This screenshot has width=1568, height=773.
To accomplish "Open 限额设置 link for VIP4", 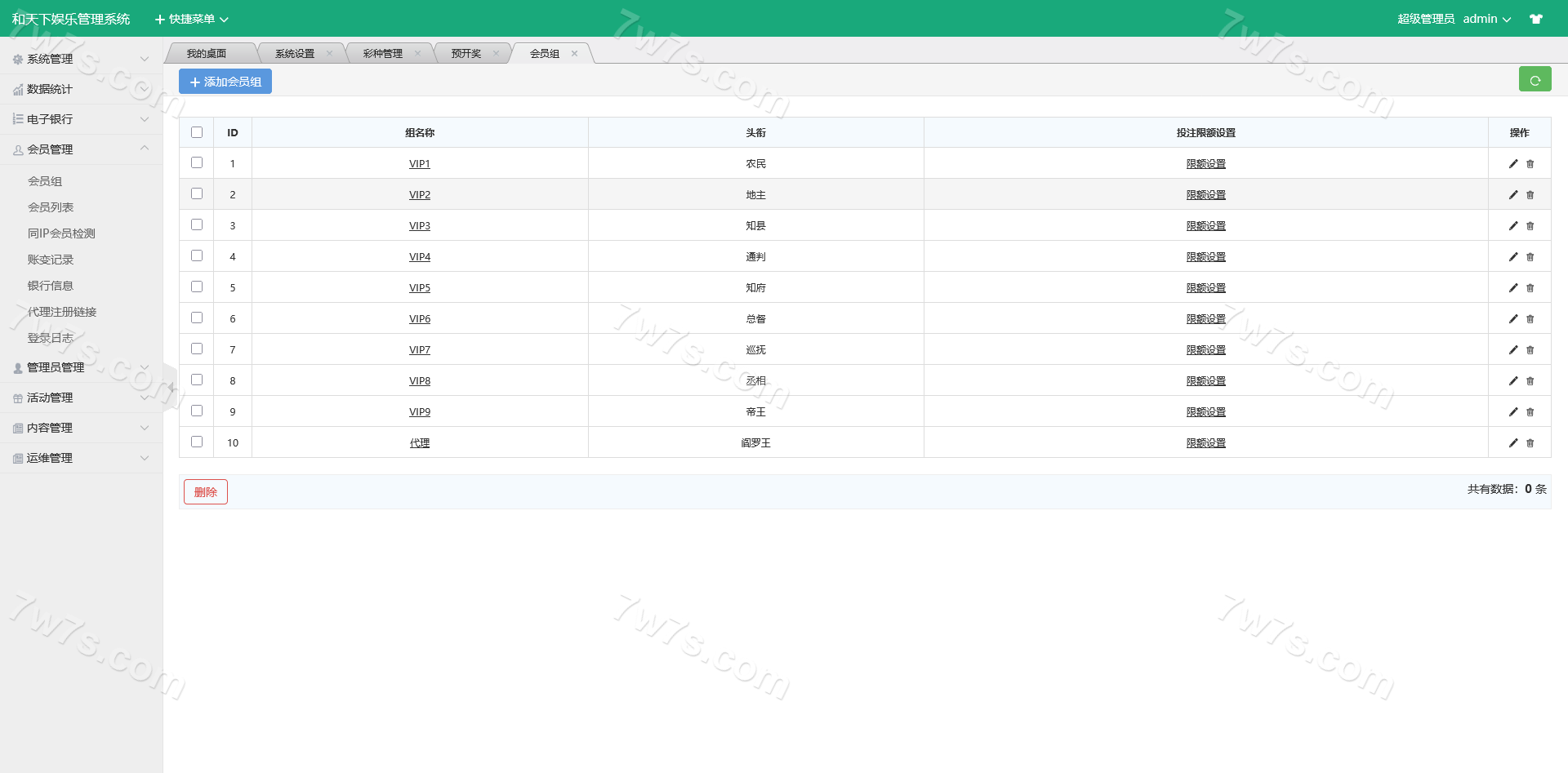I will pyautogui.click(x=1205, y=257).
